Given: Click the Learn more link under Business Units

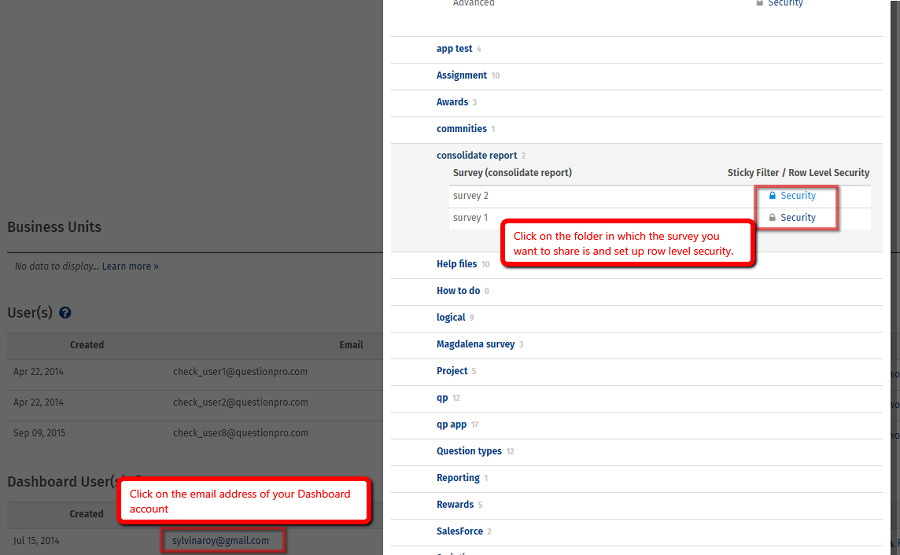Looking at the screenshot, I should [x=130, y=266].
